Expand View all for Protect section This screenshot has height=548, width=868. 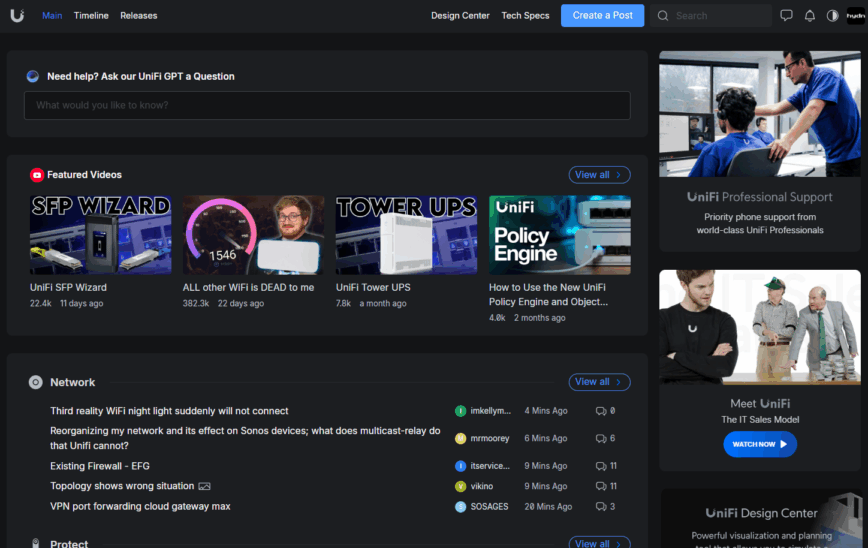(x=599, y=543)
